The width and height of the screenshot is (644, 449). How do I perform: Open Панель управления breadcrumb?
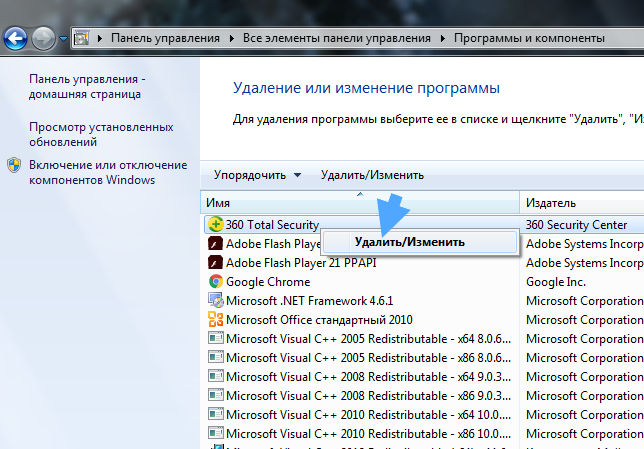pos(165,38)
